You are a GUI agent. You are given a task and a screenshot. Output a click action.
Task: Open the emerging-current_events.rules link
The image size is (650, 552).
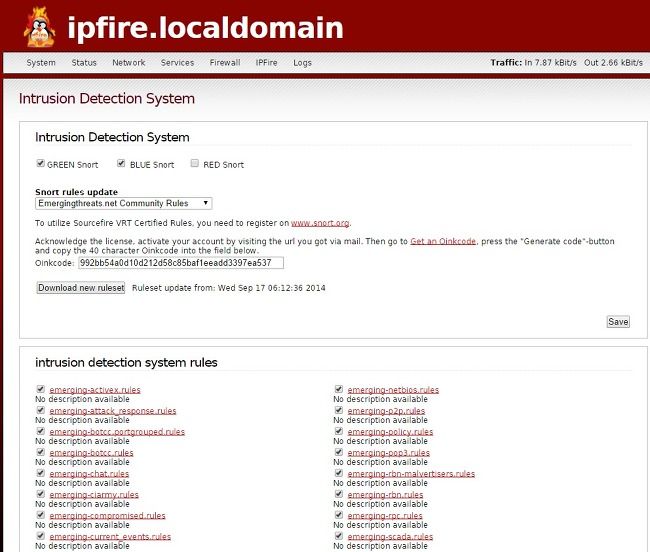(110, 537)
